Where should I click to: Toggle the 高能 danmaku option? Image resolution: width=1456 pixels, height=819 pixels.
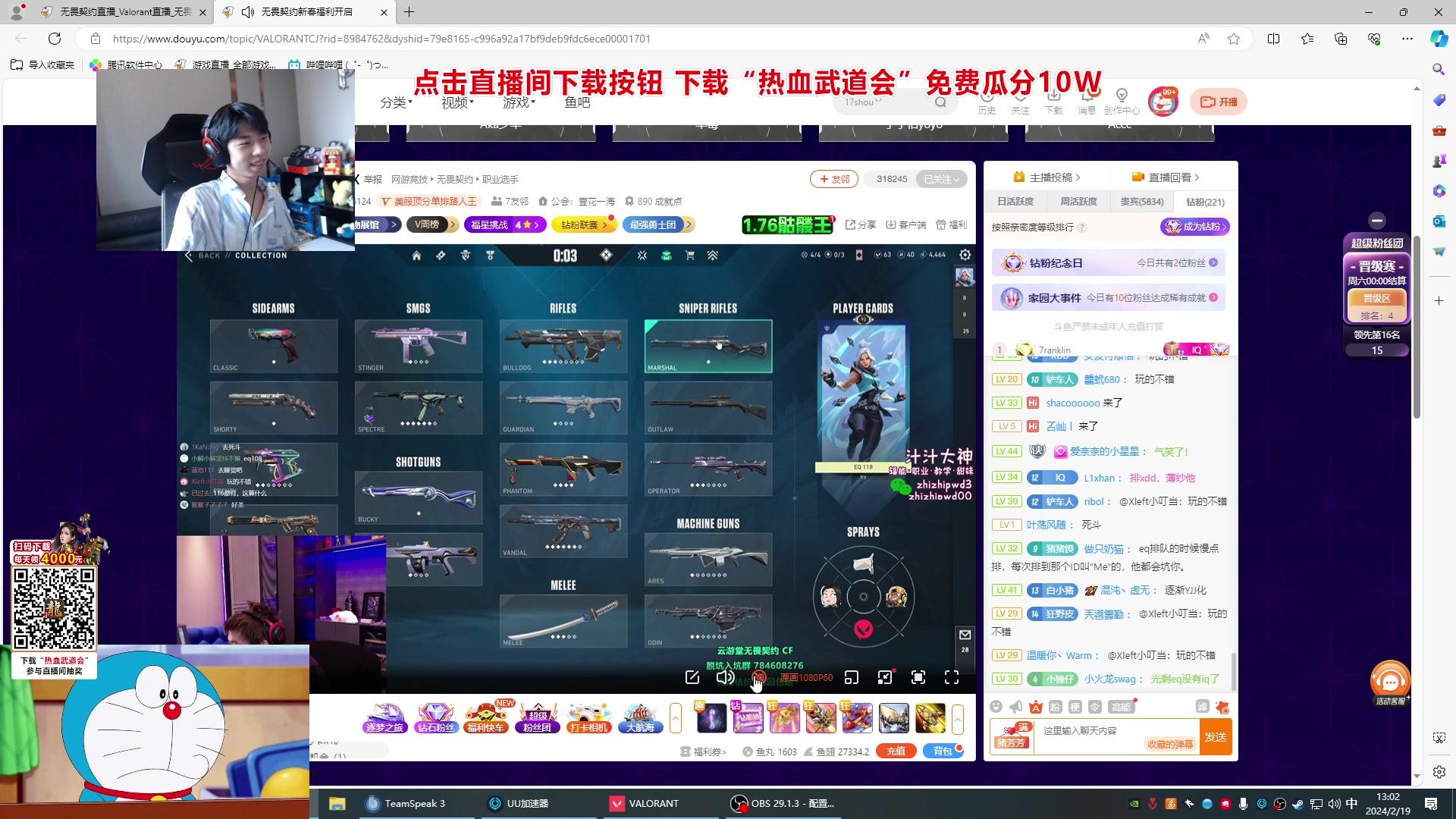(1121, 707)
